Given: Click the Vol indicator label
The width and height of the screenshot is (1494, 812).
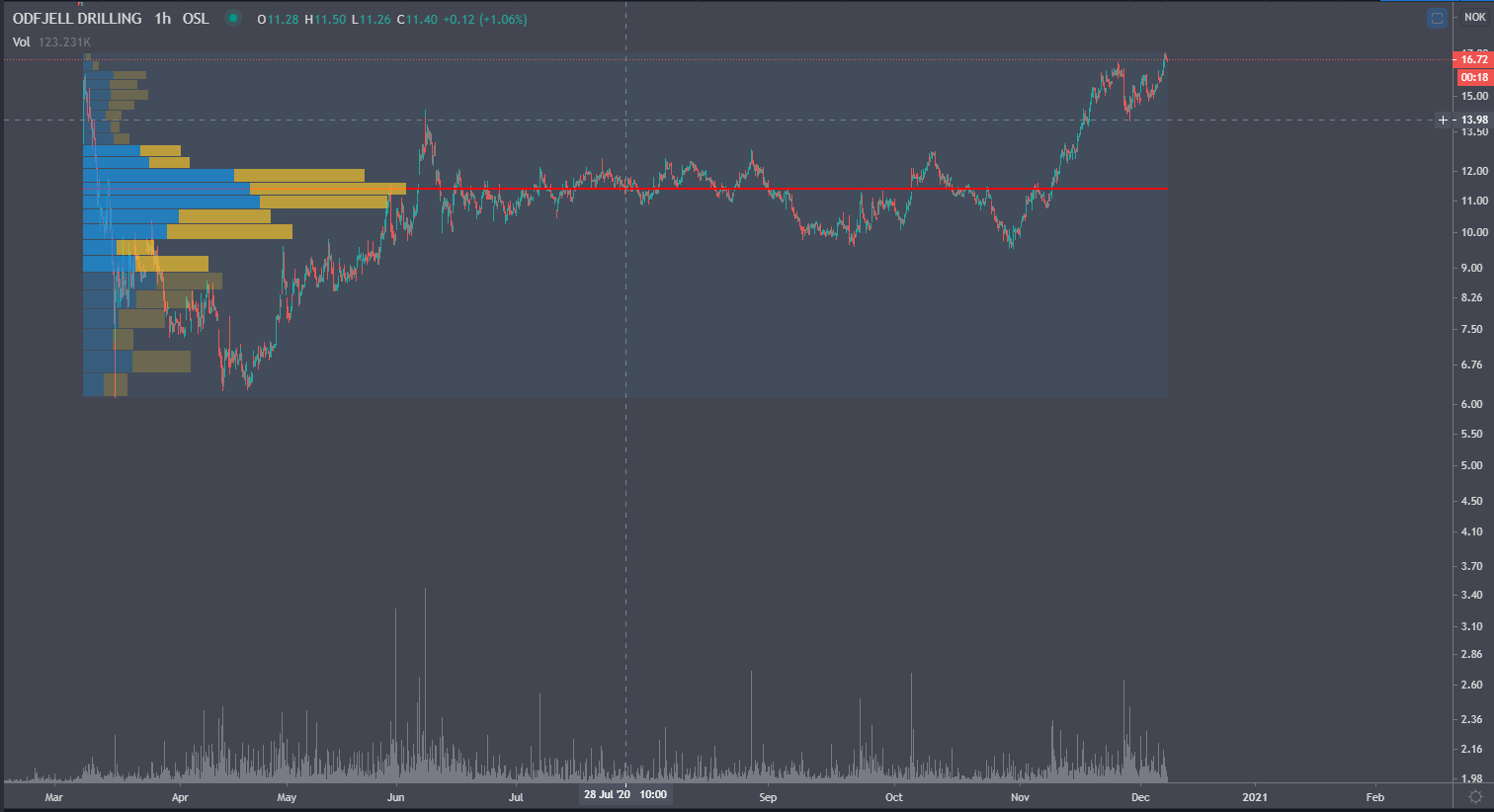Looking at the screenshot, I should [22, 41].
